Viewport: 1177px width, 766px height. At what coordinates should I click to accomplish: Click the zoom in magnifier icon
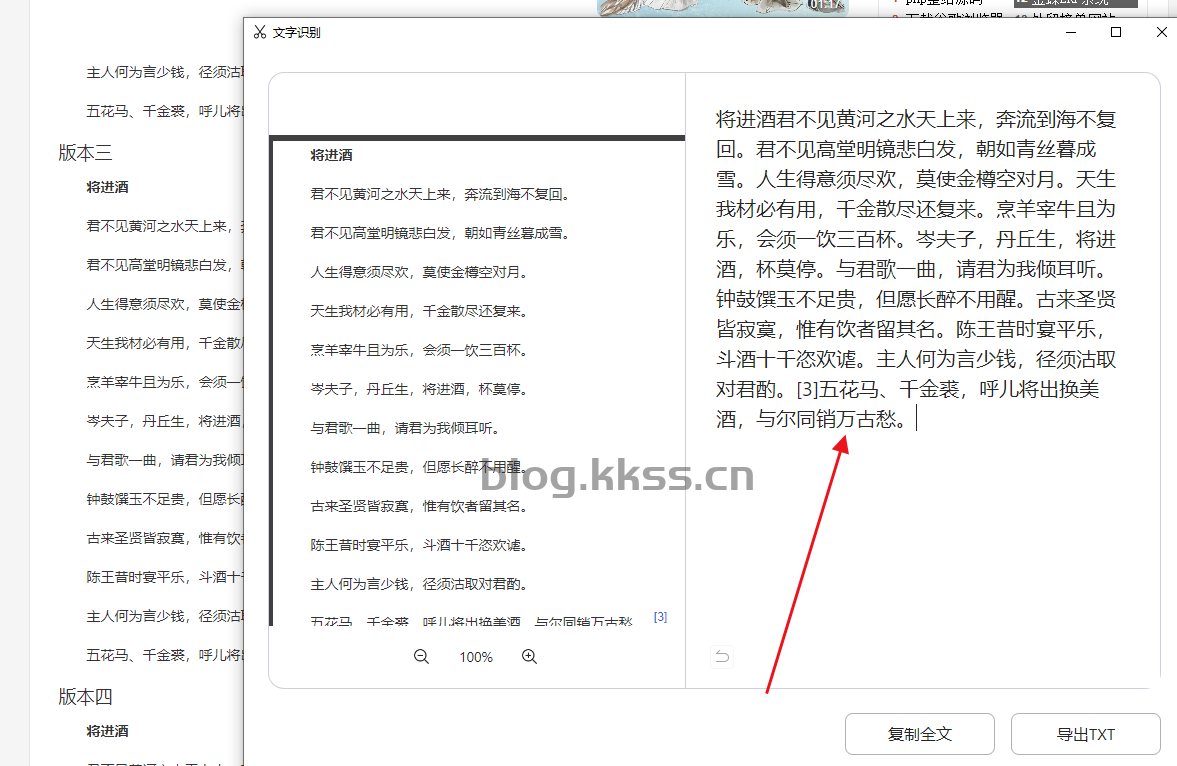529,657
